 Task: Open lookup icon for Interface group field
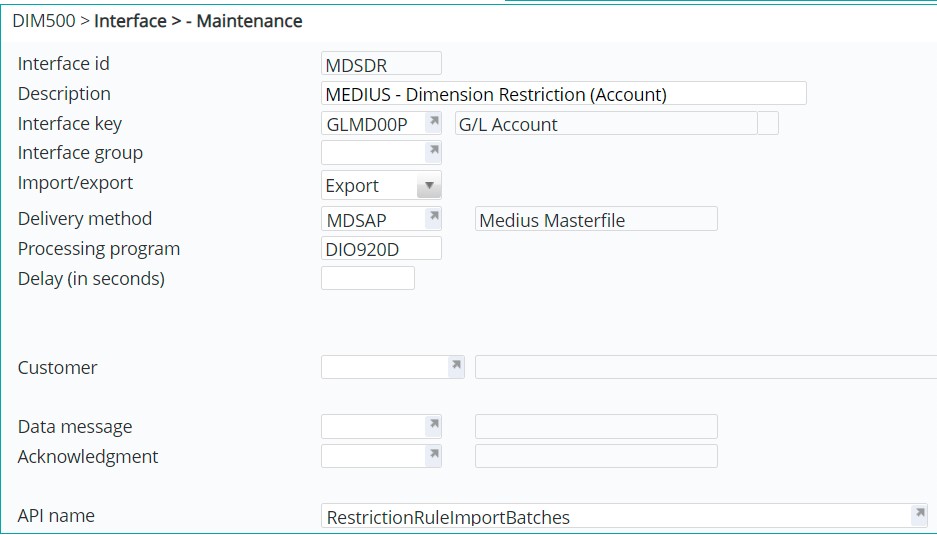pyautogui.click(x=433, y=152)
